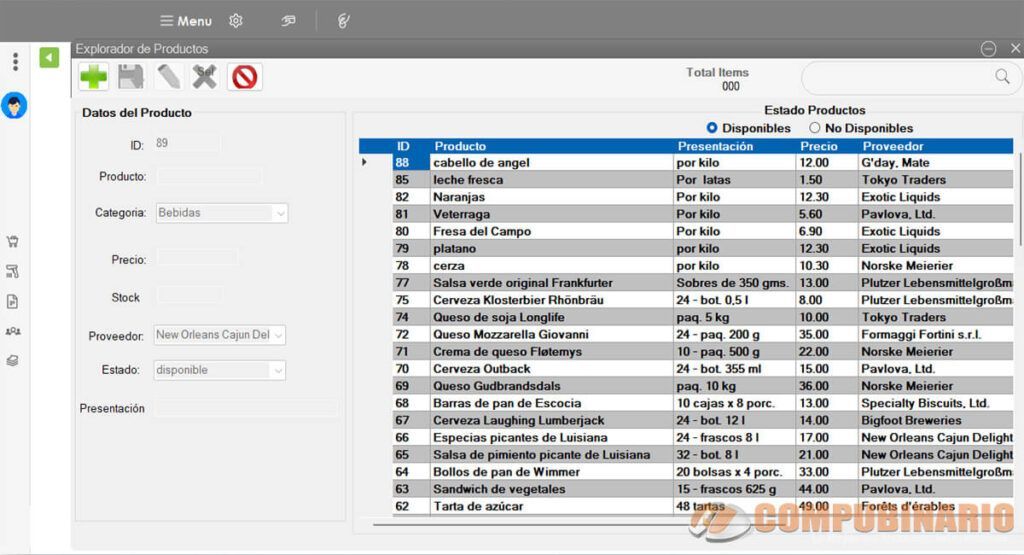Click the Presentación input field
1024x555 pixels.
[246, 409]
